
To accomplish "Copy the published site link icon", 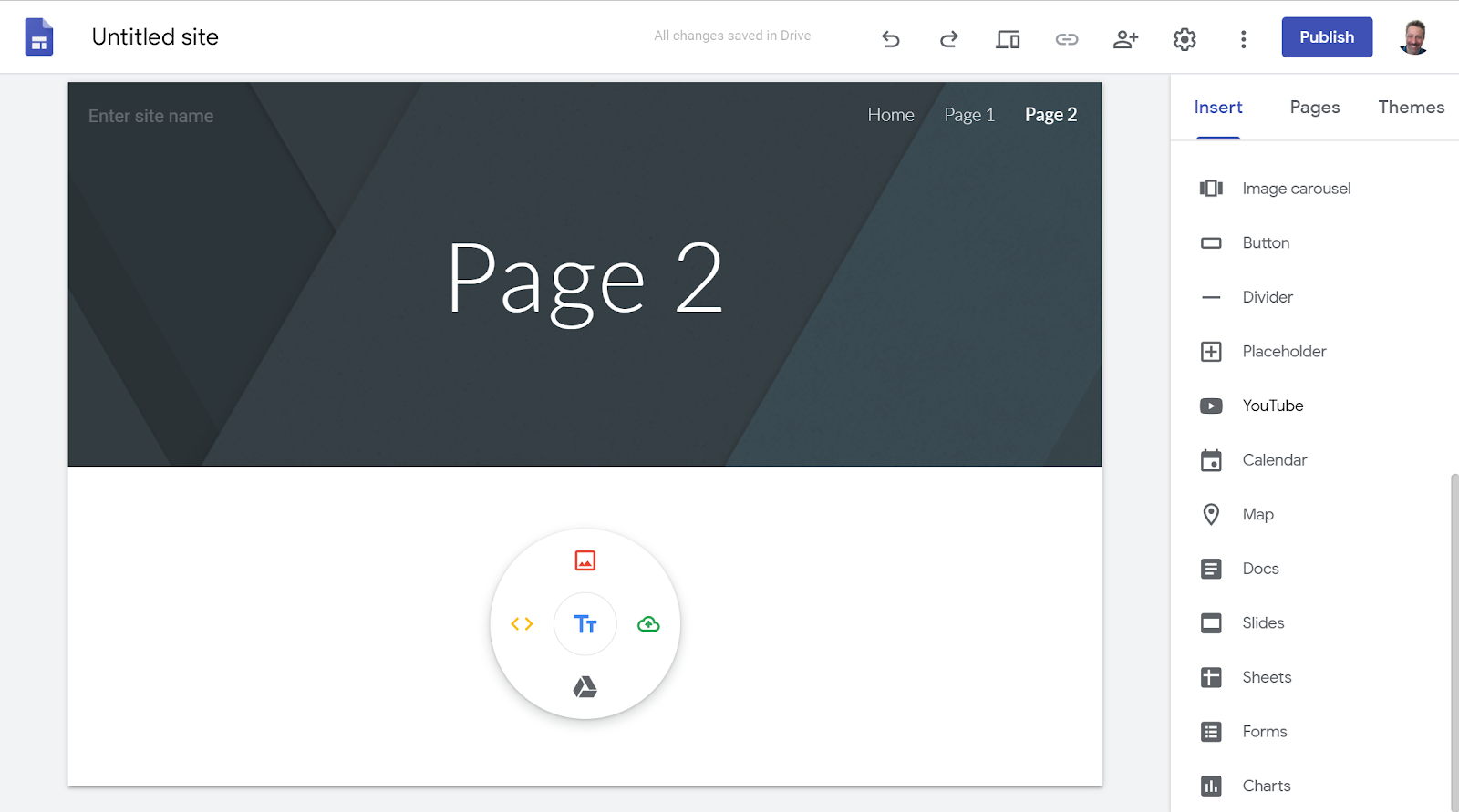I will [1067, 39].
